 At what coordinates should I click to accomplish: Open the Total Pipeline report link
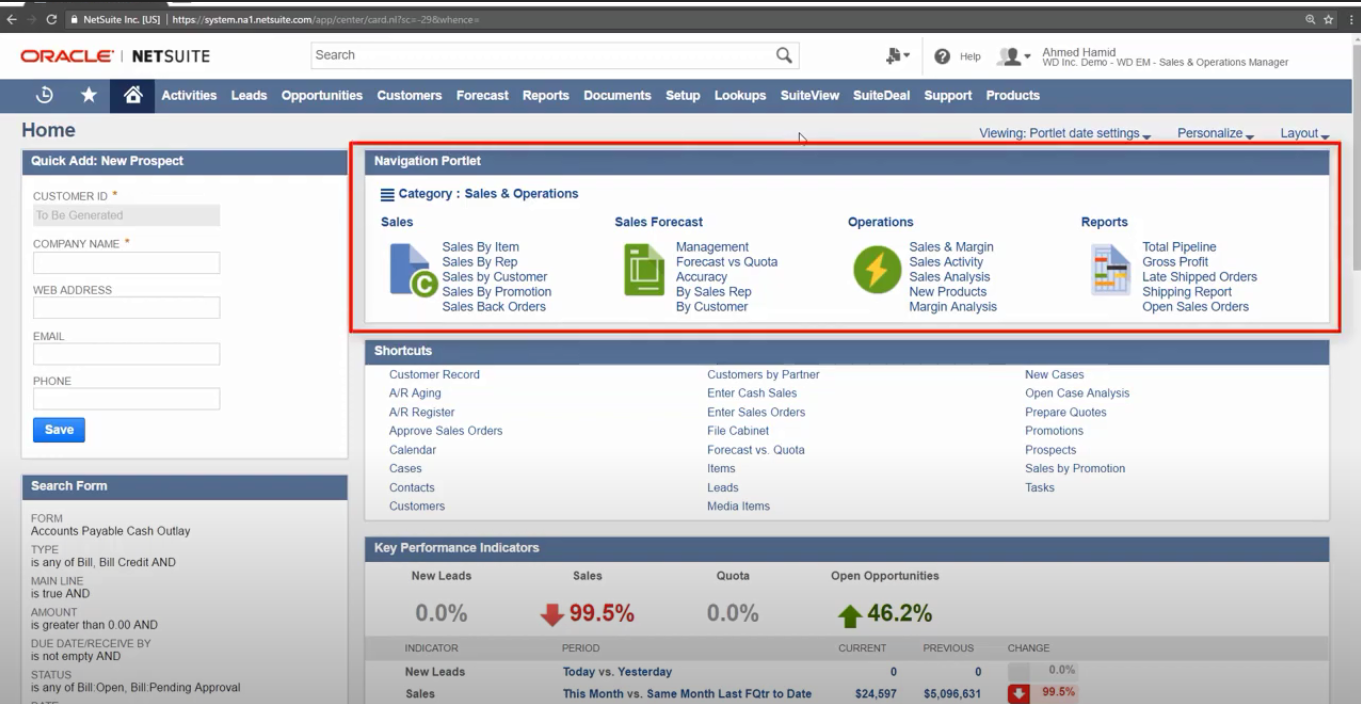(x=1179, y=247)
